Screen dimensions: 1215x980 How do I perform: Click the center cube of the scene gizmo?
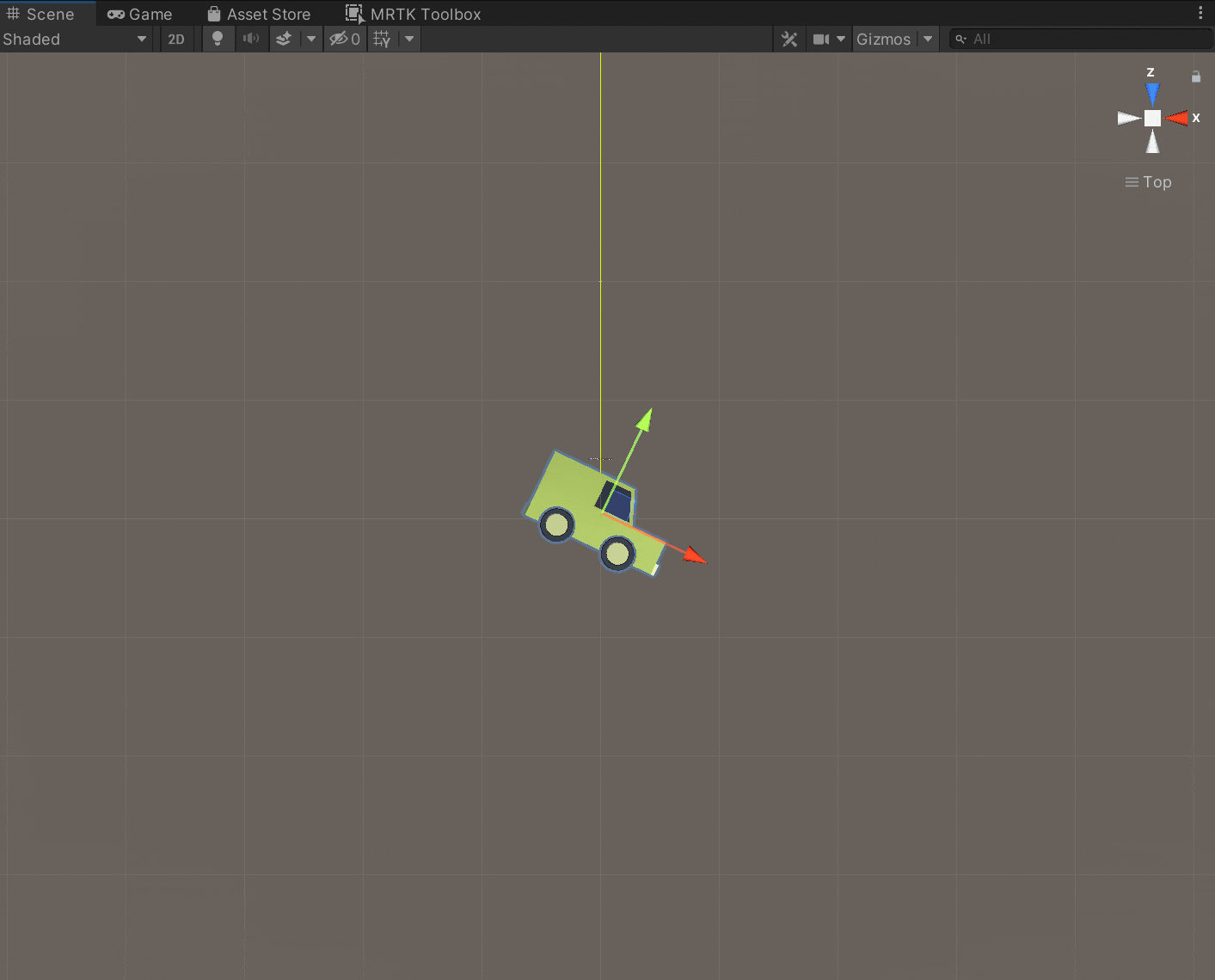1152,119
